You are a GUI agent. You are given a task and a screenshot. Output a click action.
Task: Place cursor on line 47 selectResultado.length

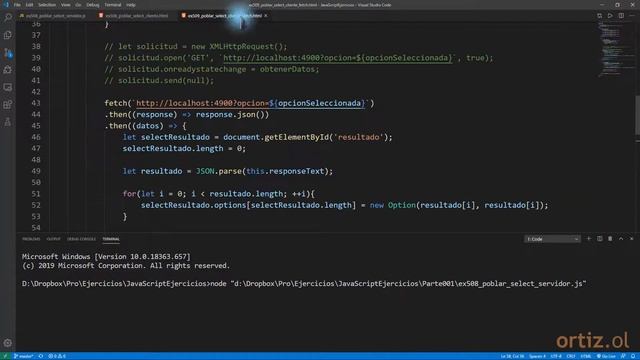click(173, 149)
